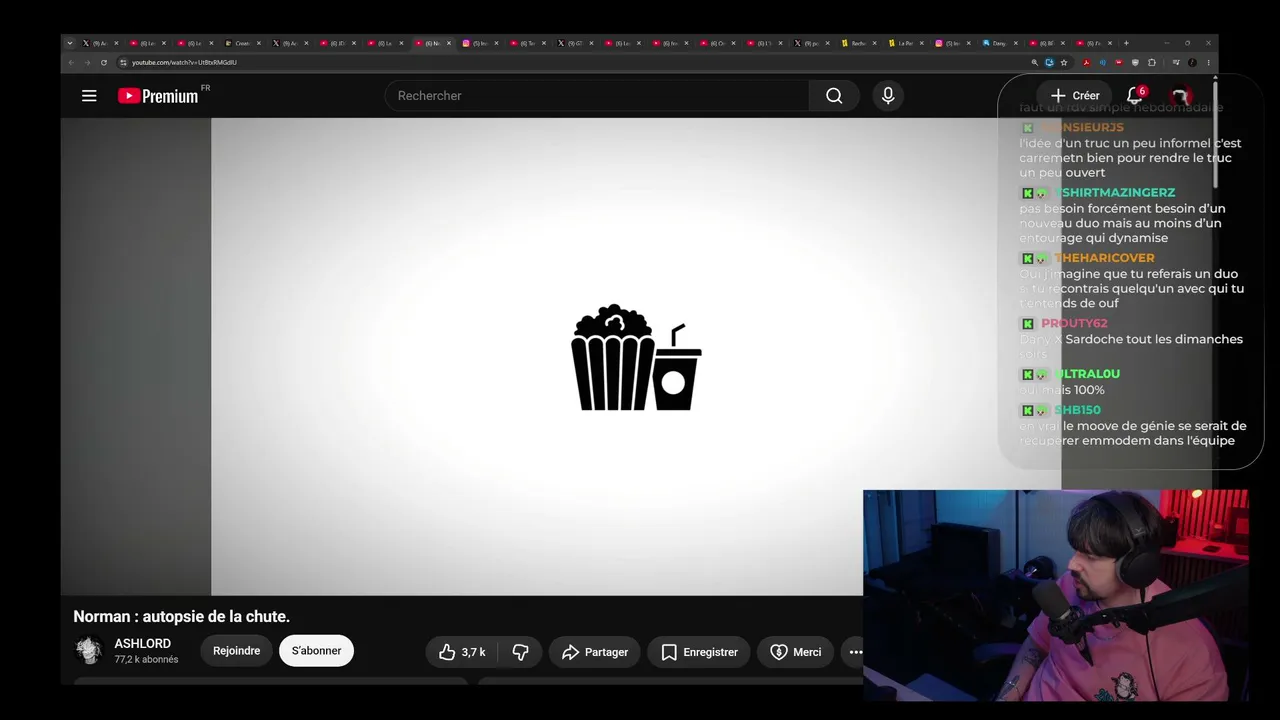Open the Extensions puzzle piece menu
Screen dimensions: 1280x720
1152,62
